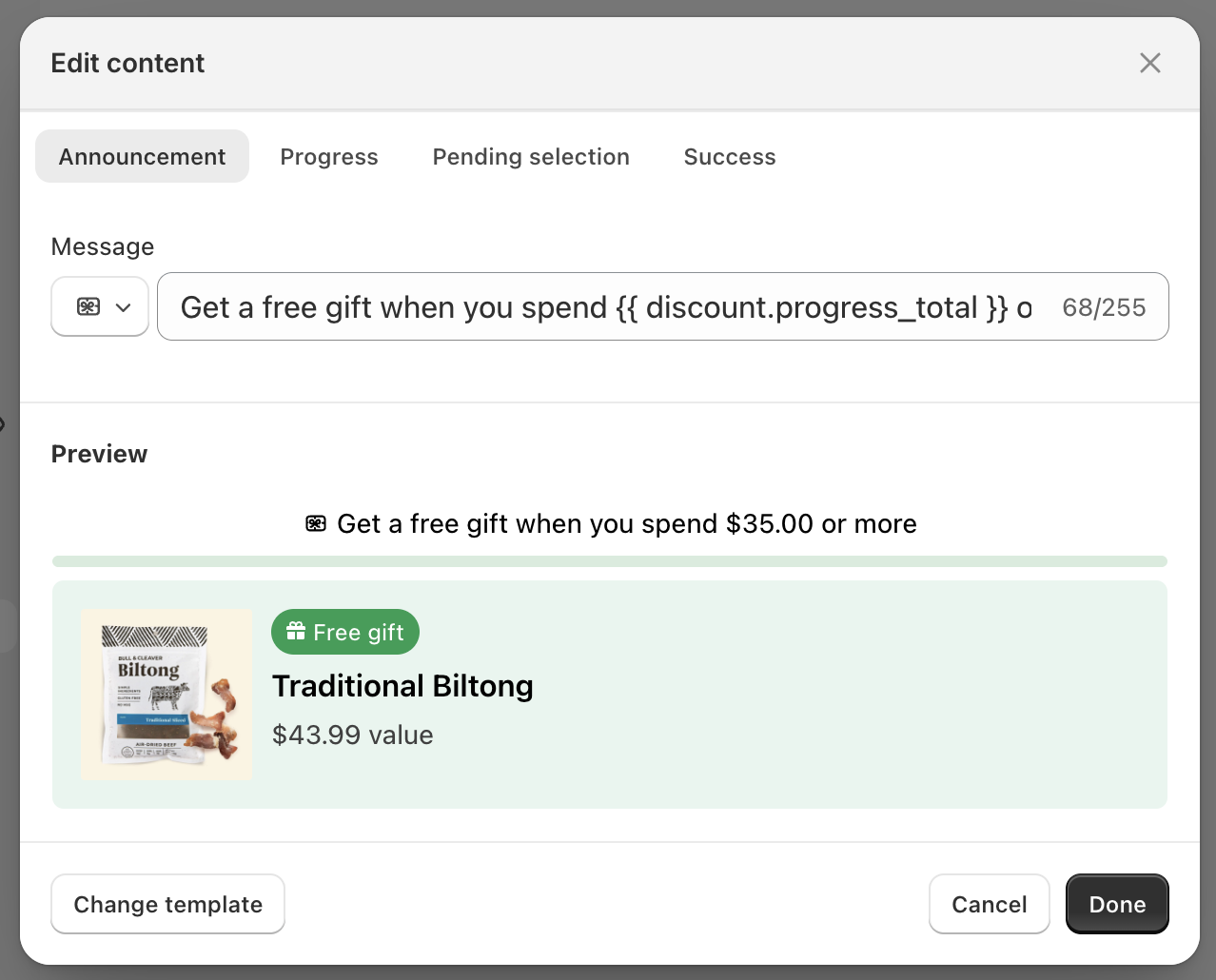Expand the message icon dropdown chevron
The height and width of the screenshot is (980, 1216).
pos(123,307)
